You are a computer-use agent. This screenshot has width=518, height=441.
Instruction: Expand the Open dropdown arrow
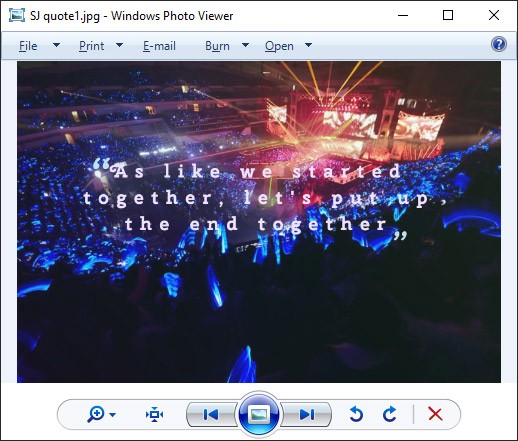(x=308, y=45)
